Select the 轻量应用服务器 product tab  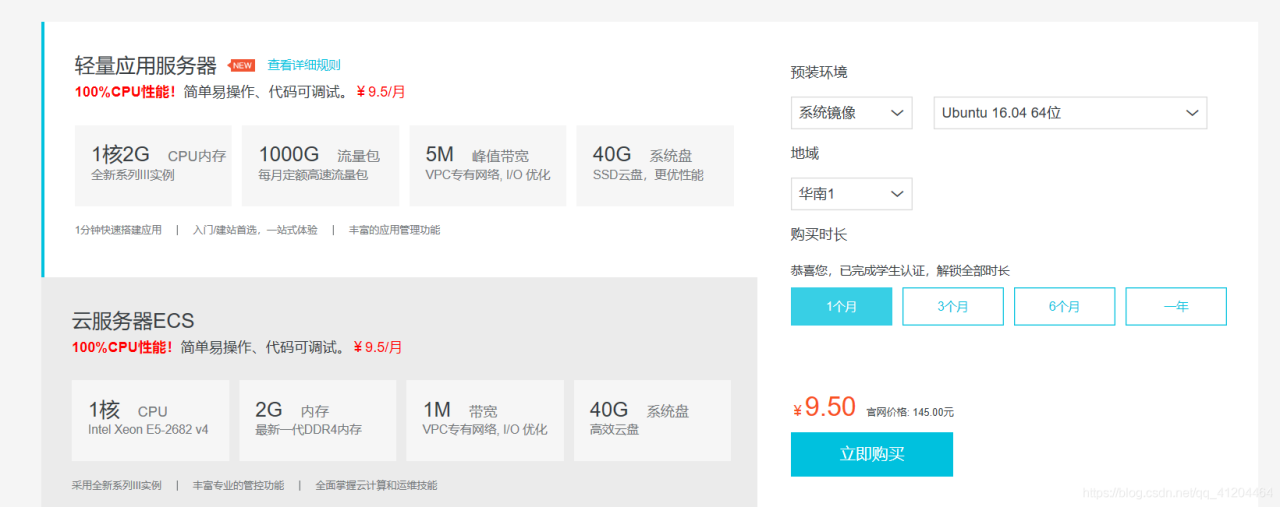pos(146,66)
